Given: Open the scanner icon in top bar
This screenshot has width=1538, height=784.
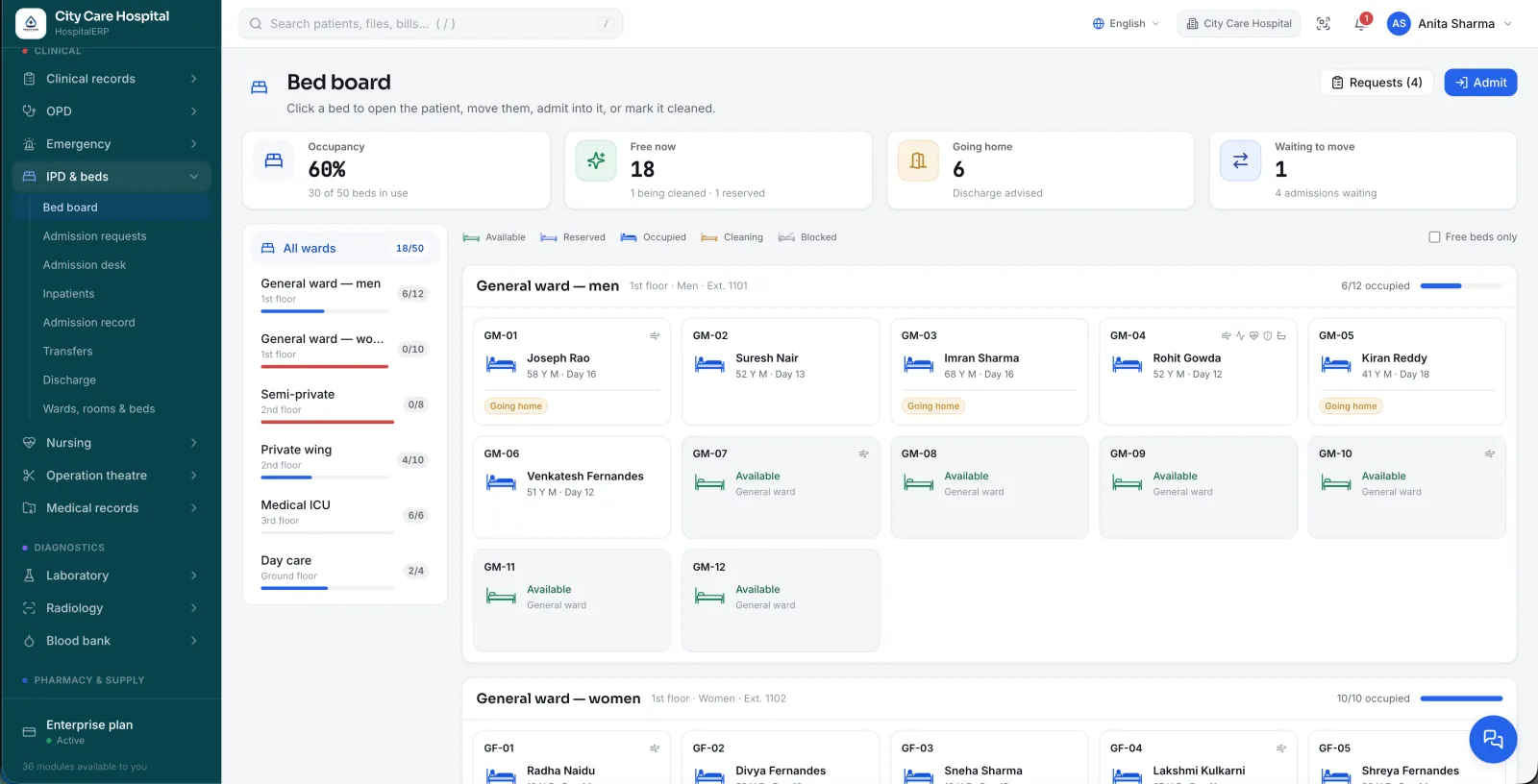Looking at the screenshot, I should 1324,24.
